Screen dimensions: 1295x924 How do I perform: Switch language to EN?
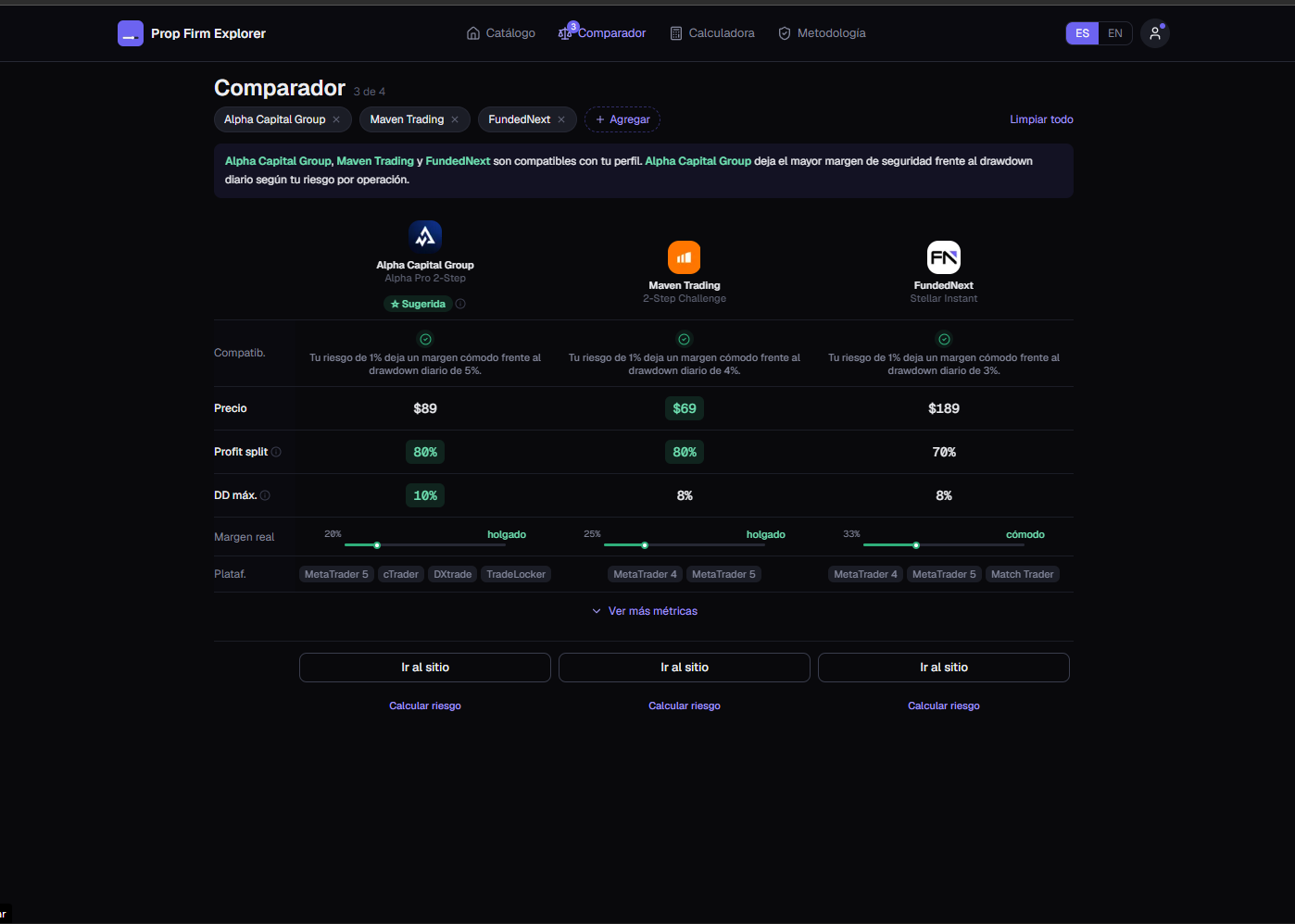click(x=1115, y=33)
